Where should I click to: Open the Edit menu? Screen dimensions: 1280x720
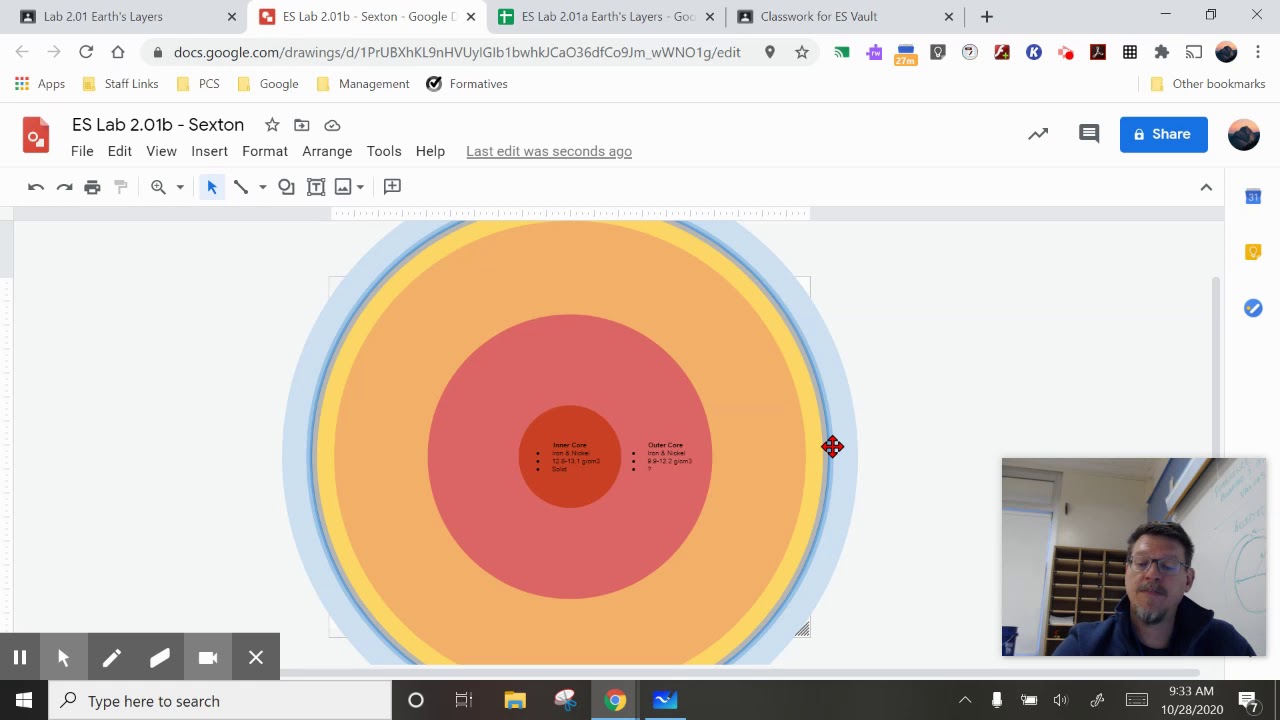point(120,151)
